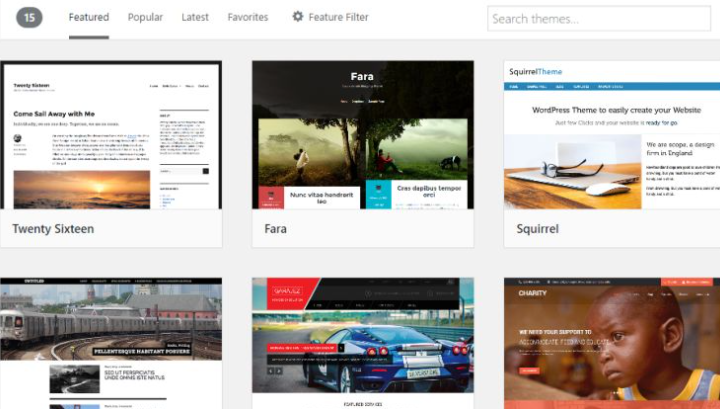Click the Squirrel theme name label
This screenshot has width=720, height=409.
click(540, 229)
